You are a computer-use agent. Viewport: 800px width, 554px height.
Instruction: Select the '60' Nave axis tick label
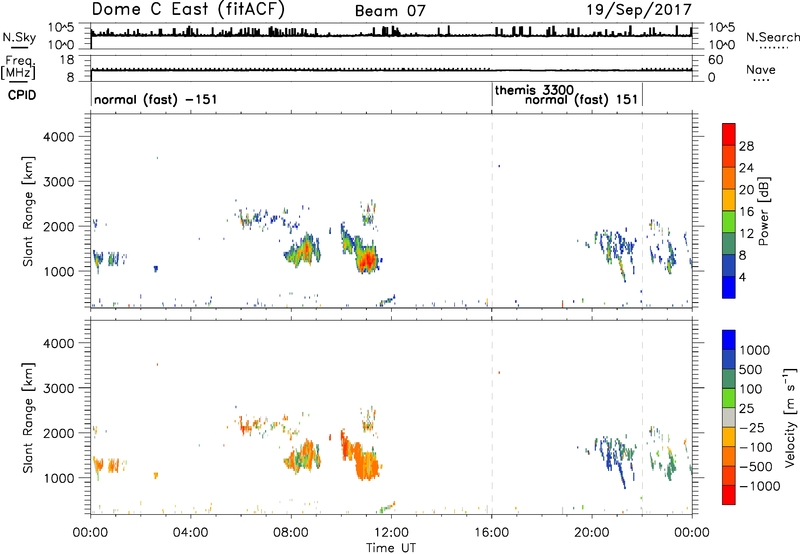click(x=715, y=60)
